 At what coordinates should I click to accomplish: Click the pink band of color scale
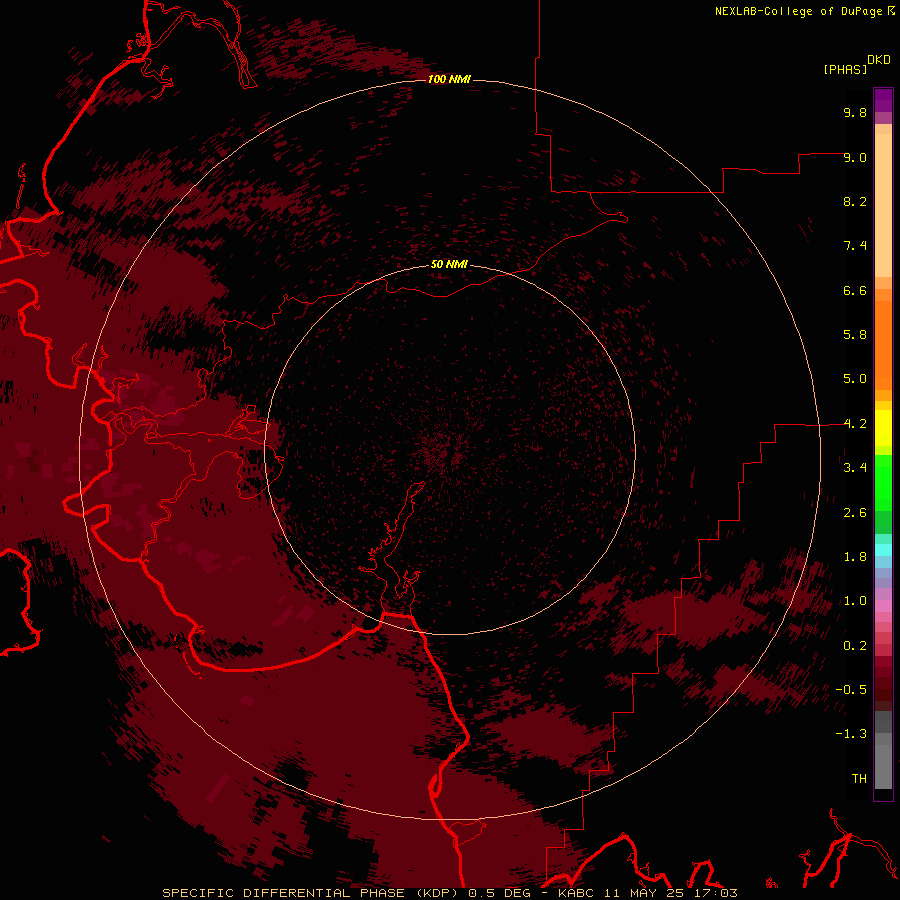883,606
